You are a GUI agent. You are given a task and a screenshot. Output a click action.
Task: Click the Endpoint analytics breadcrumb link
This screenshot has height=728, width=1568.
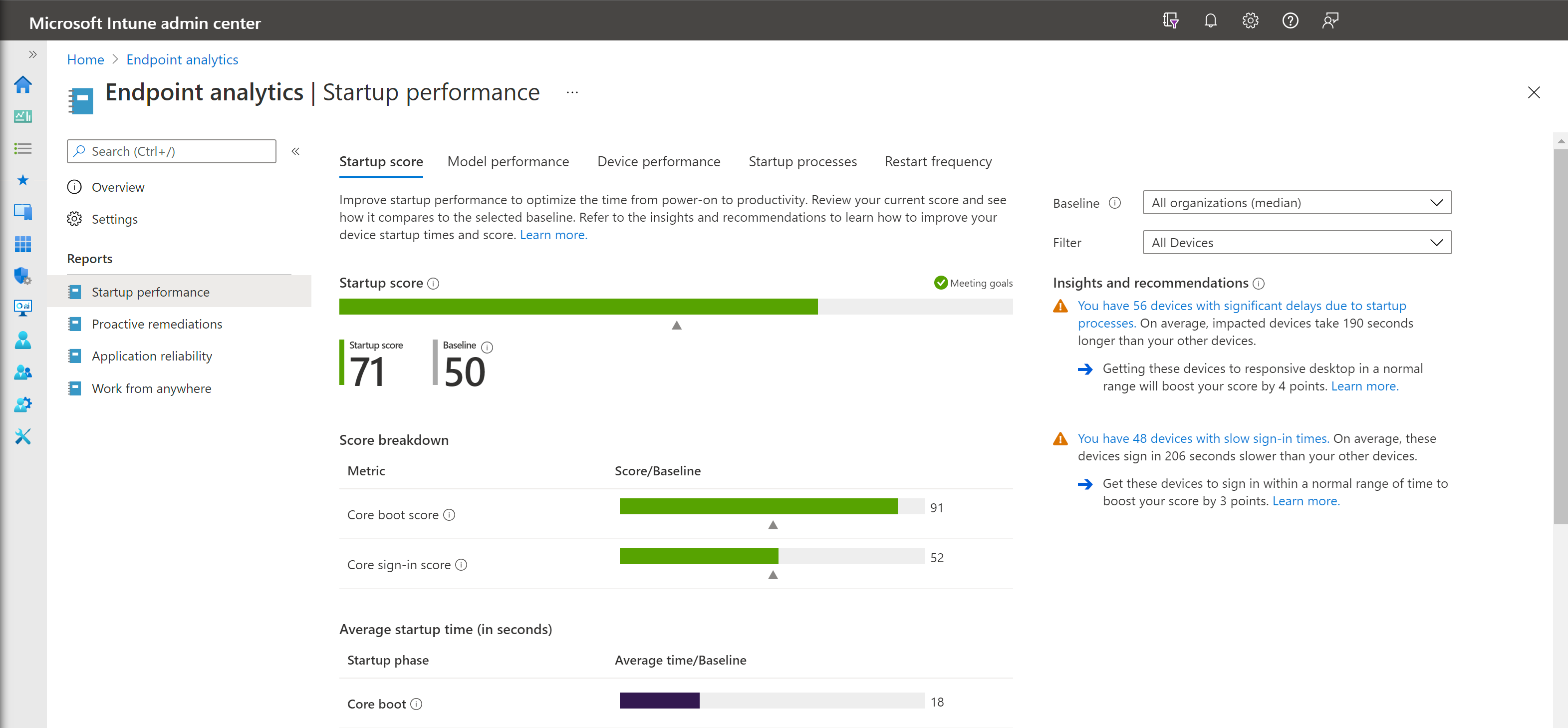pos(182,60)
